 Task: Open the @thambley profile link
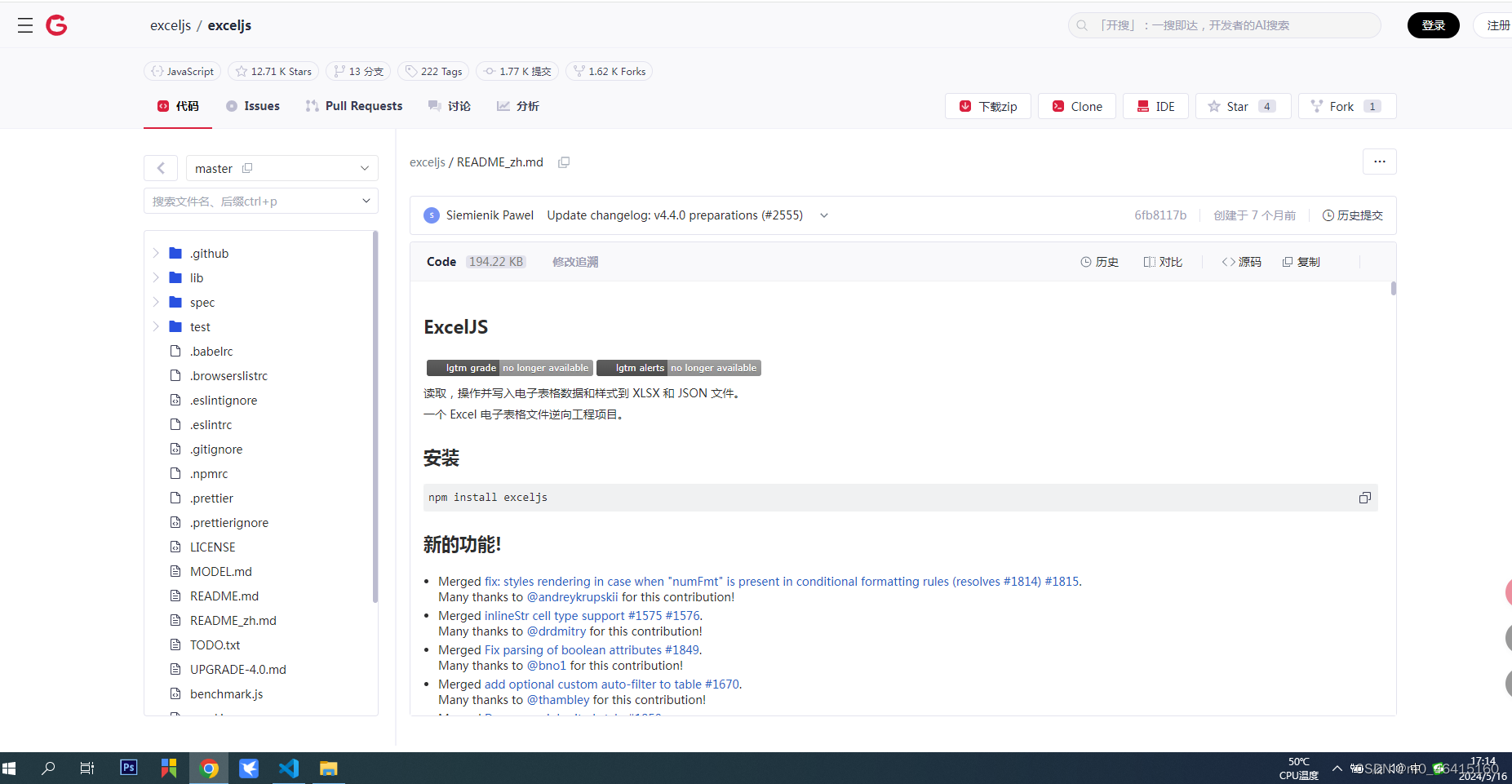(558, 700)
